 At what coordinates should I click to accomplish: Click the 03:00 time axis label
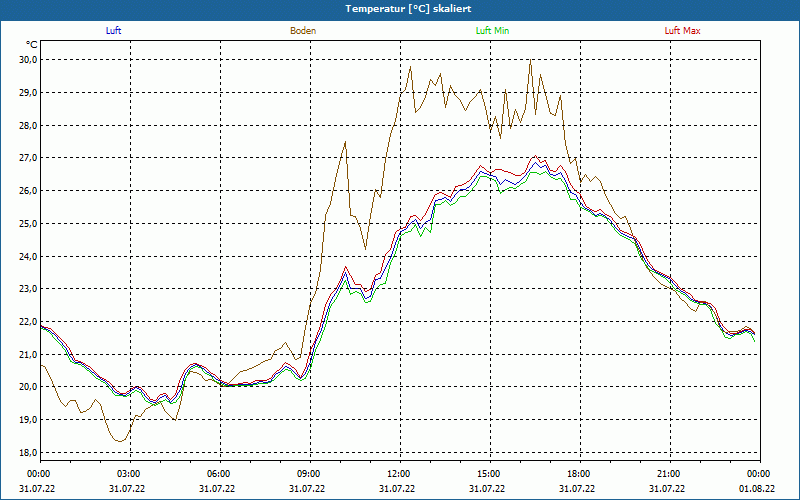[x=127, y=474]
